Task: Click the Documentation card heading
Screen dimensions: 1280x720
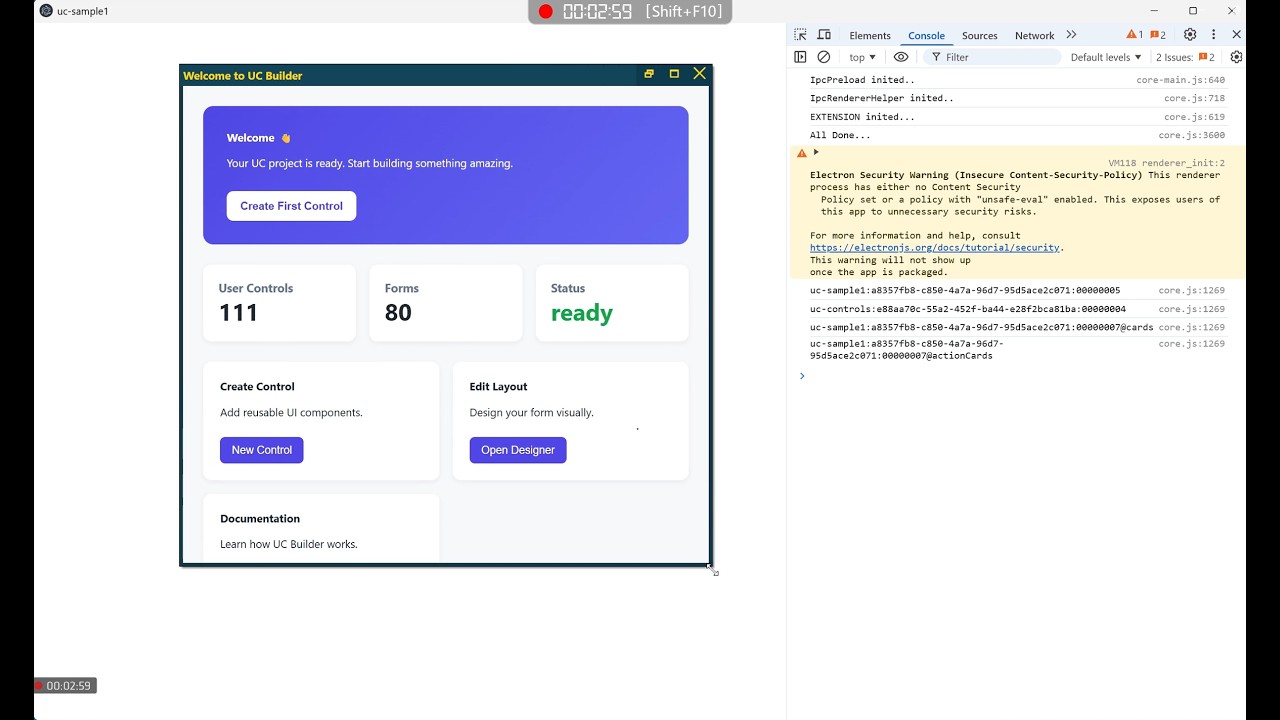Action: pos(260,518)
